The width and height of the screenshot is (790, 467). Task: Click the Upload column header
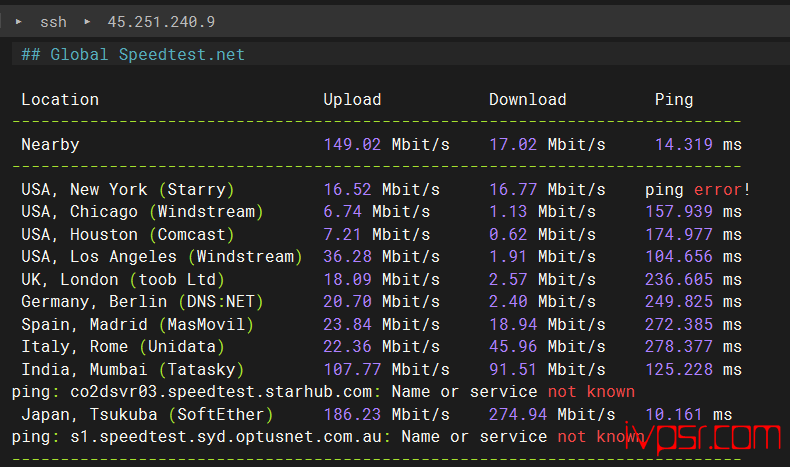click(x=352, y=99)
